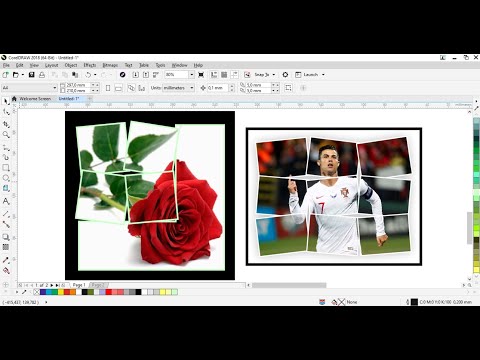This screenshot has height=360, width=480.
Task: Open the Effects menu
Action: 90,65
